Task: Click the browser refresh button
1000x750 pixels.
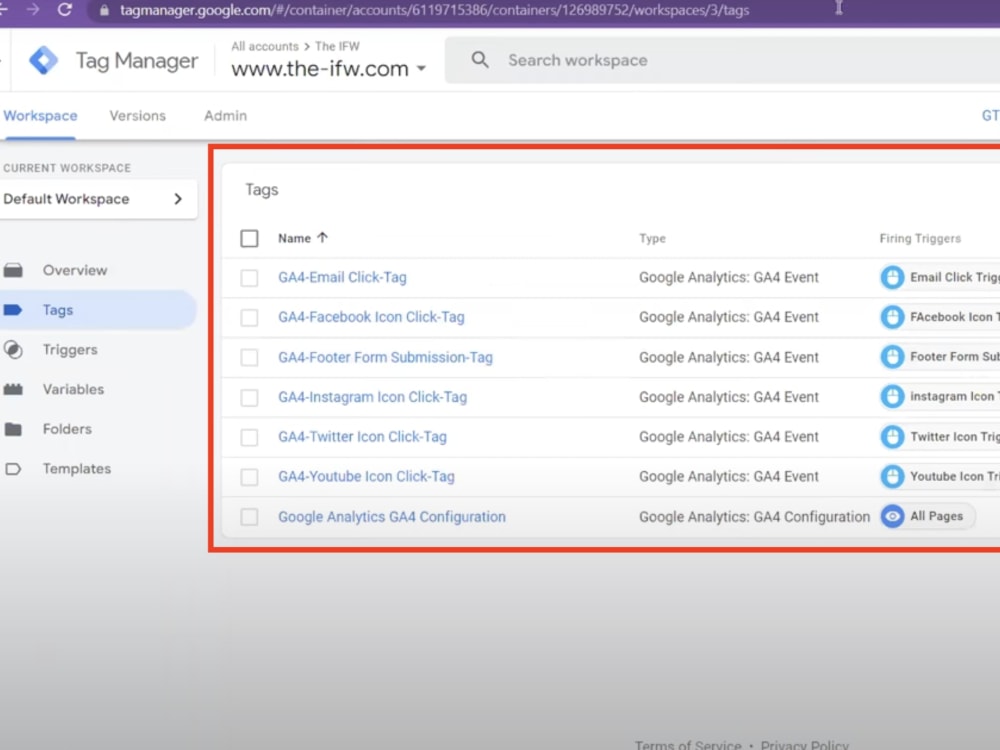Action: 64,11
